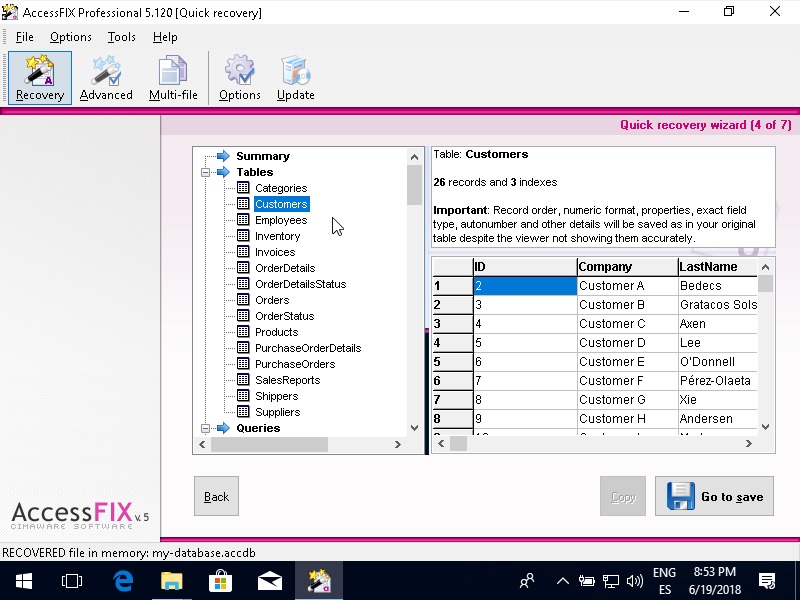Click the Update toolbar icon
Viewport: 800px width, 600px height.
tap(295, 77)
